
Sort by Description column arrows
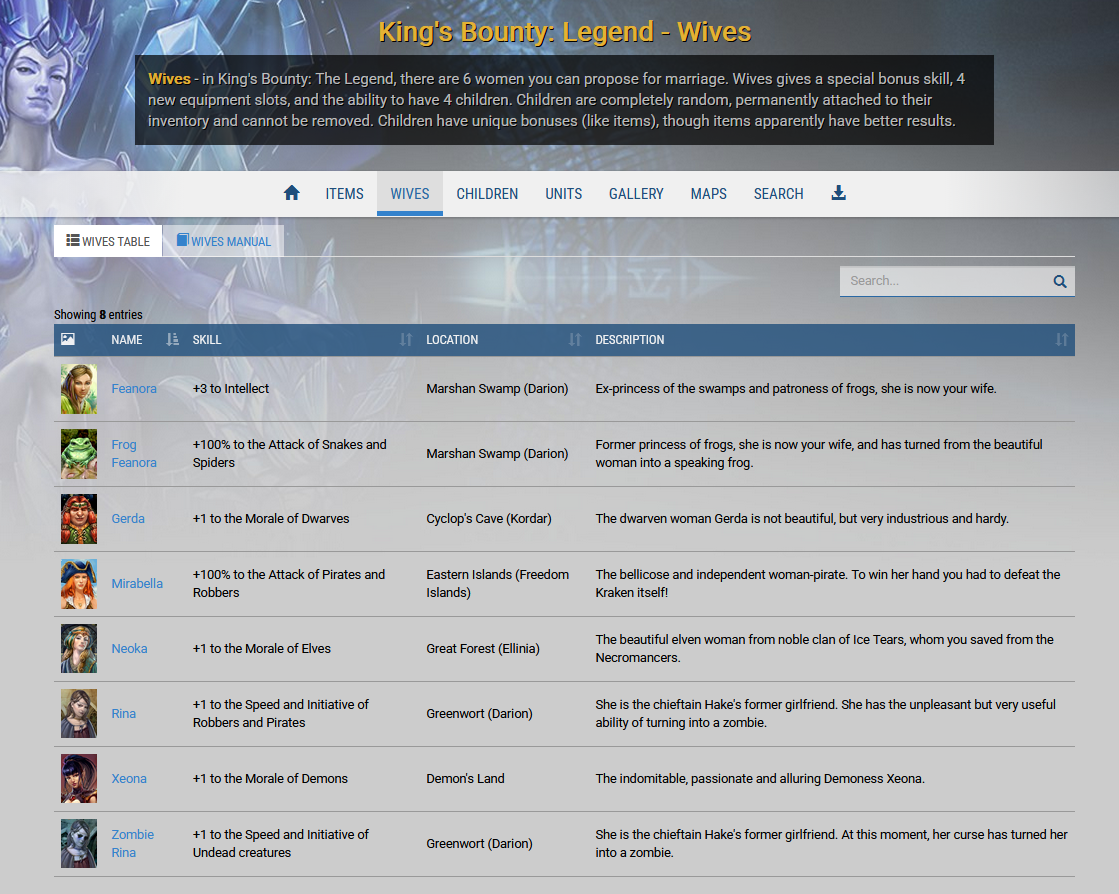[1062, 340]
